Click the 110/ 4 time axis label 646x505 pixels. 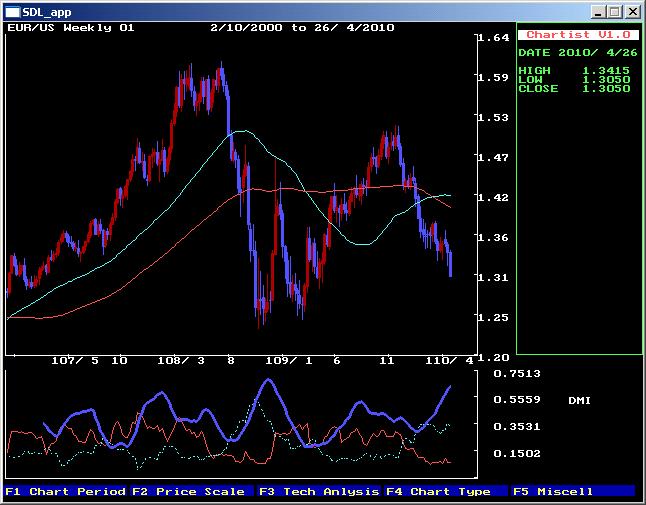pyautogui.click(x=449, y=361)
